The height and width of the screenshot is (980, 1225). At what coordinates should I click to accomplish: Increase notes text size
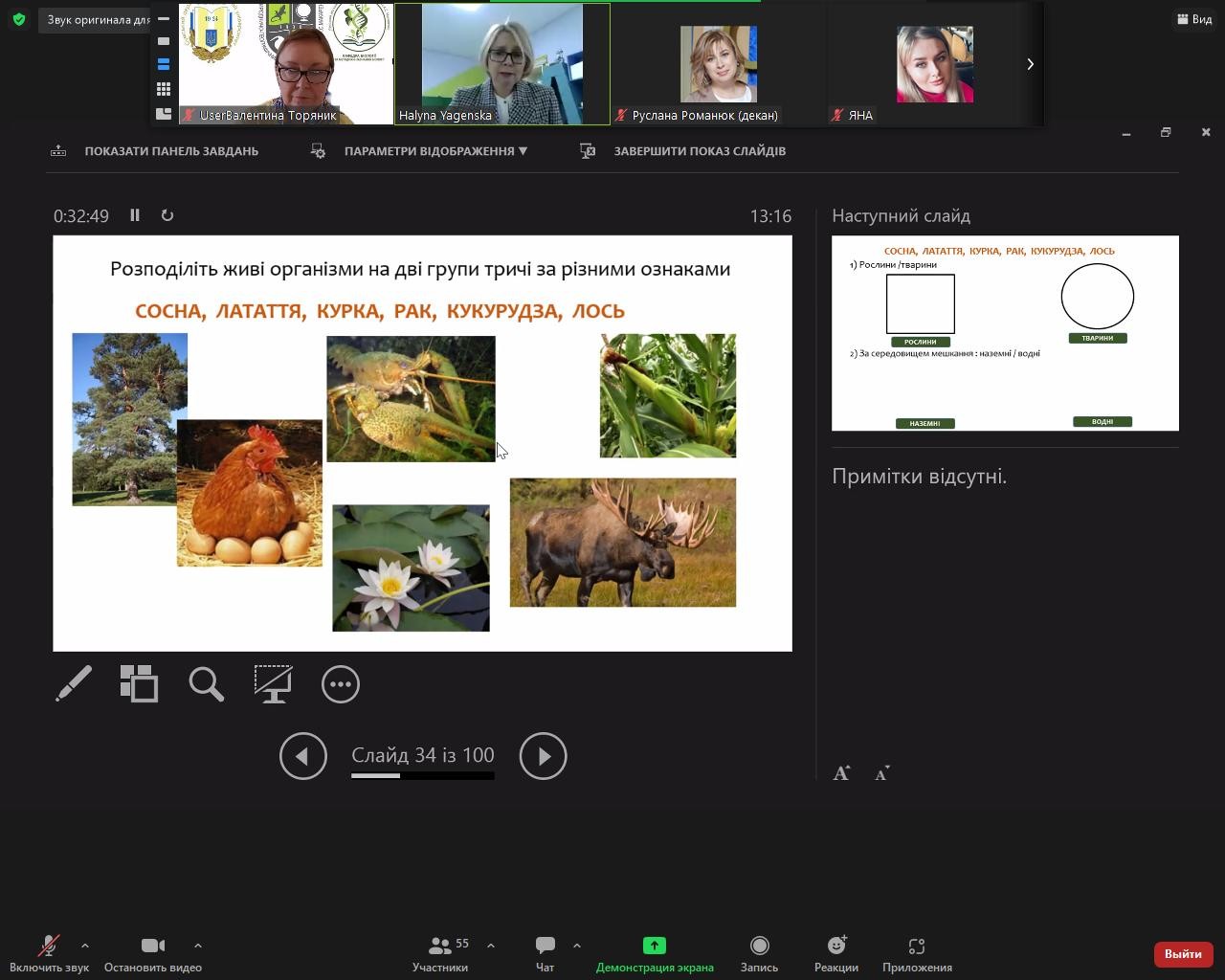841,773
